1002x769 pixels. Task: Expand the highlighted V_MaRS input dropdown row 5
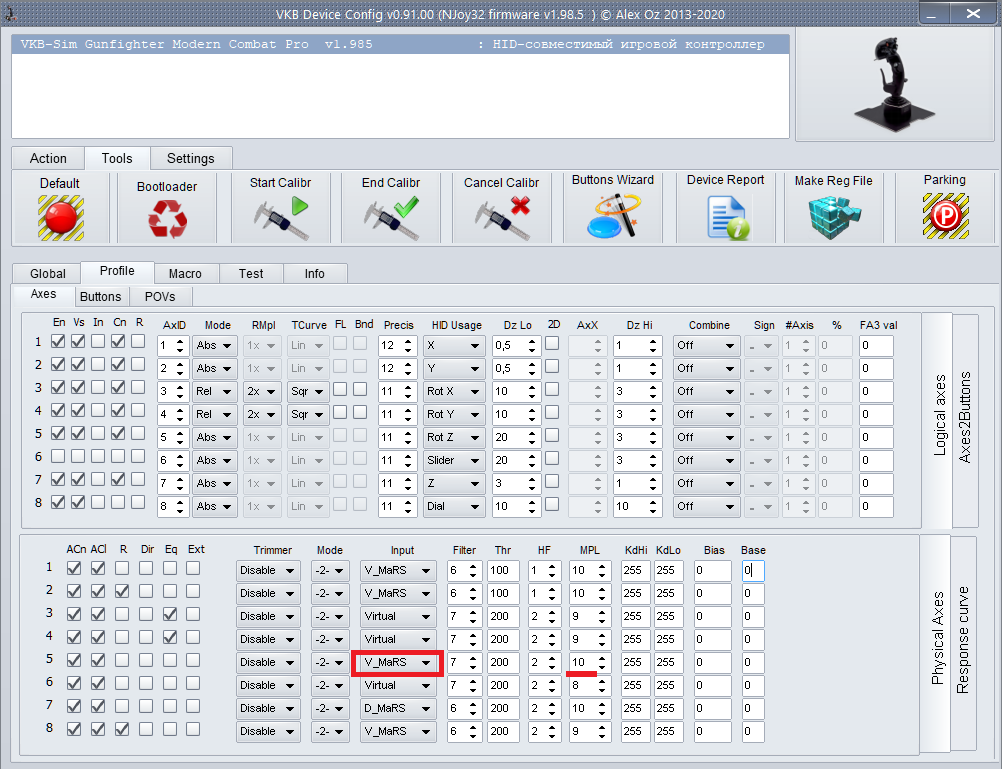[397, 662]
